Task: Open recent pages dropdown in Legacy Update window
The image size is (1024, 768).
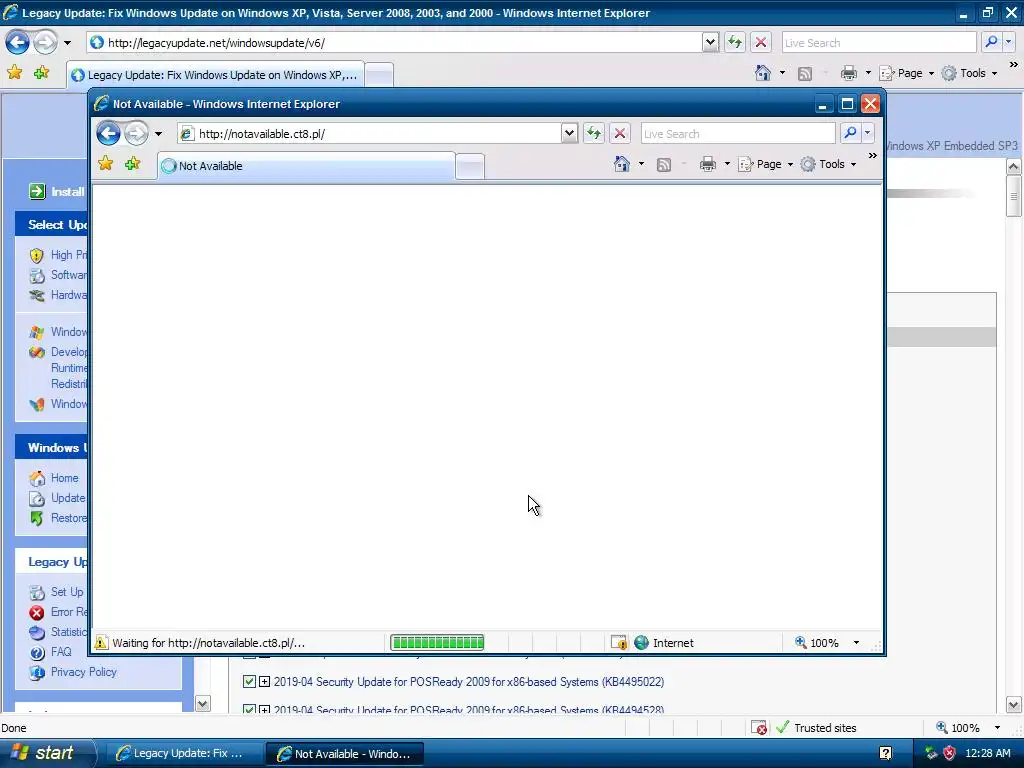Action: (x=67, y=43)
